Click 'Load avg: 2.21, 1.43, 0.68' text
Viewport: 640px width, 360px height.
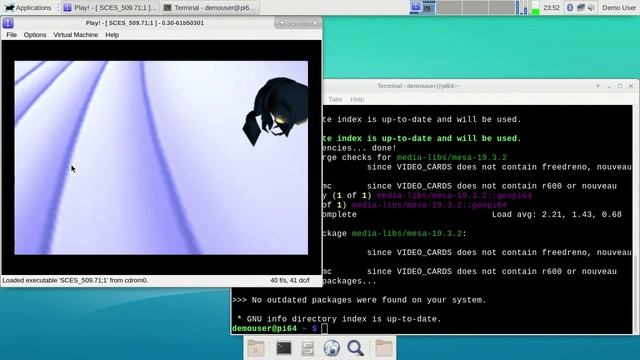pos(557,214)
